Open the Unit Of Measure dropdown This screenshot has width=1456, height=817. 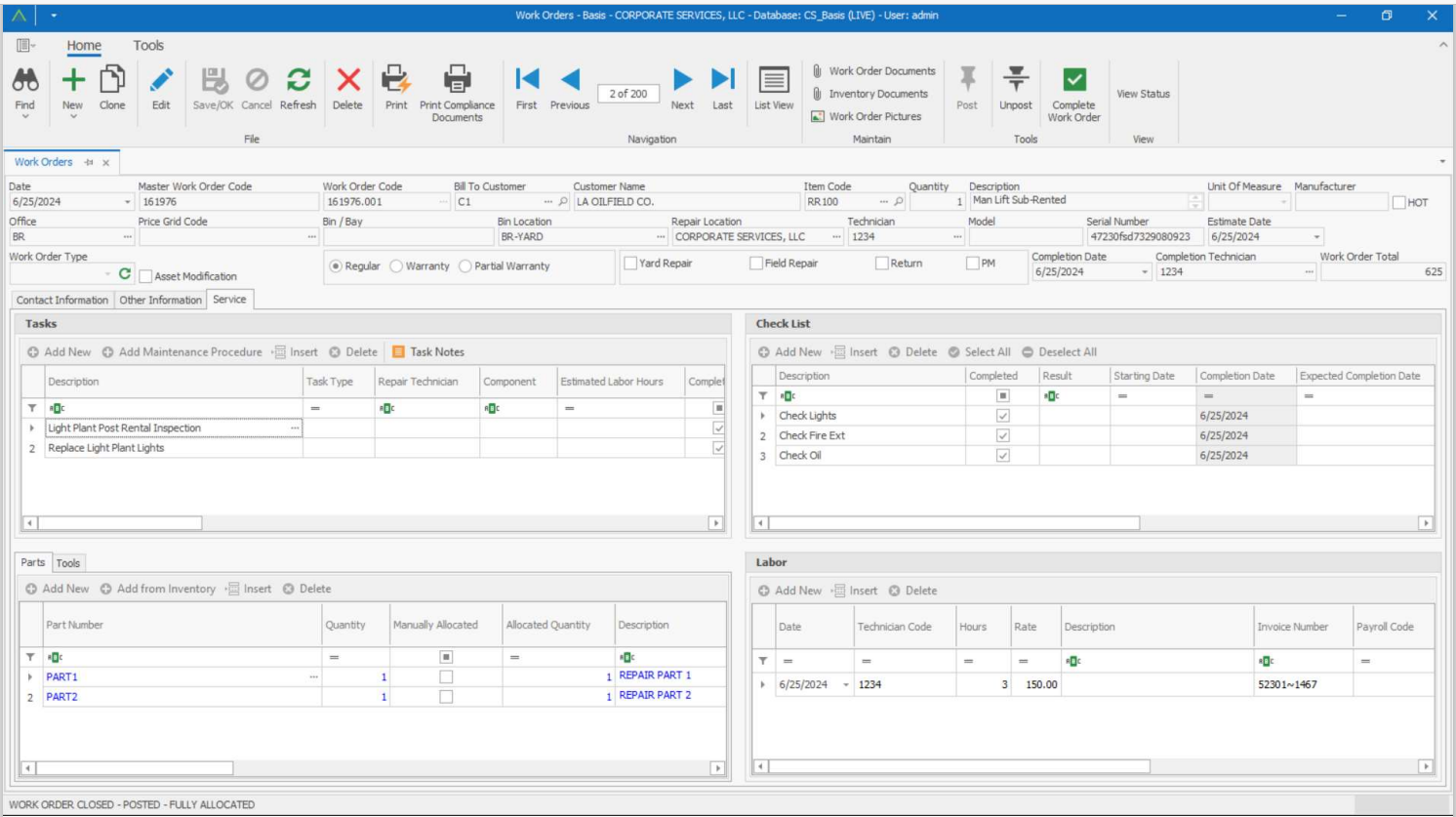point(1283,202)
